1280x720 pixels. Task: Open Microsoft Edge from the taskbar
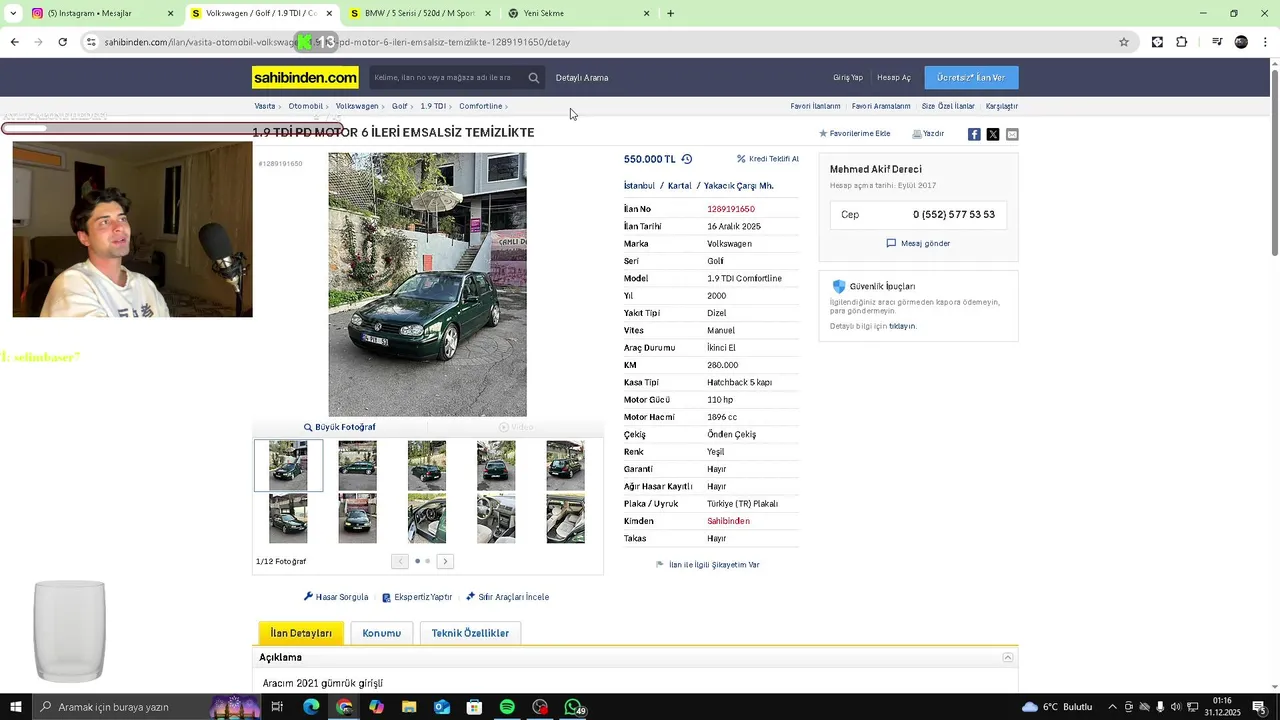click(x=311, y=707)
